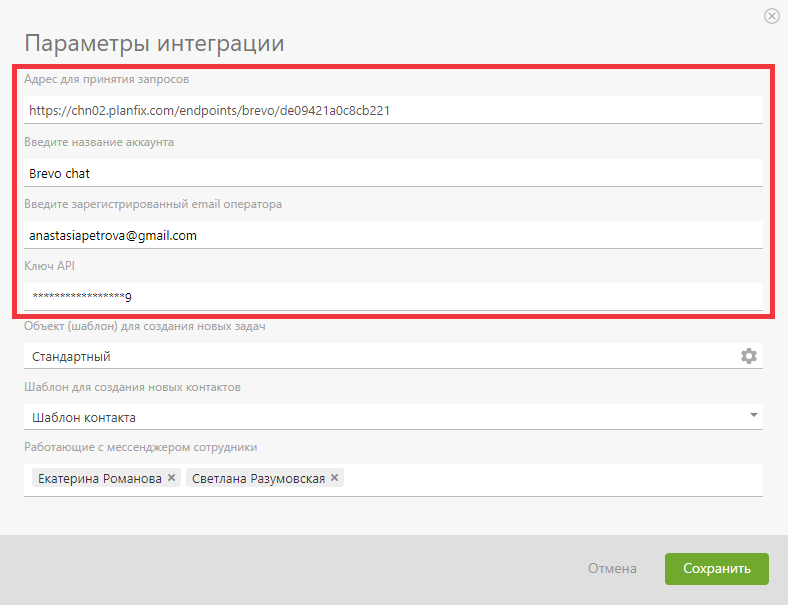The height and width of the screenshot is (605, 788).
Task: Select the Светлана Разумовская employee tag
Action: 258,478
